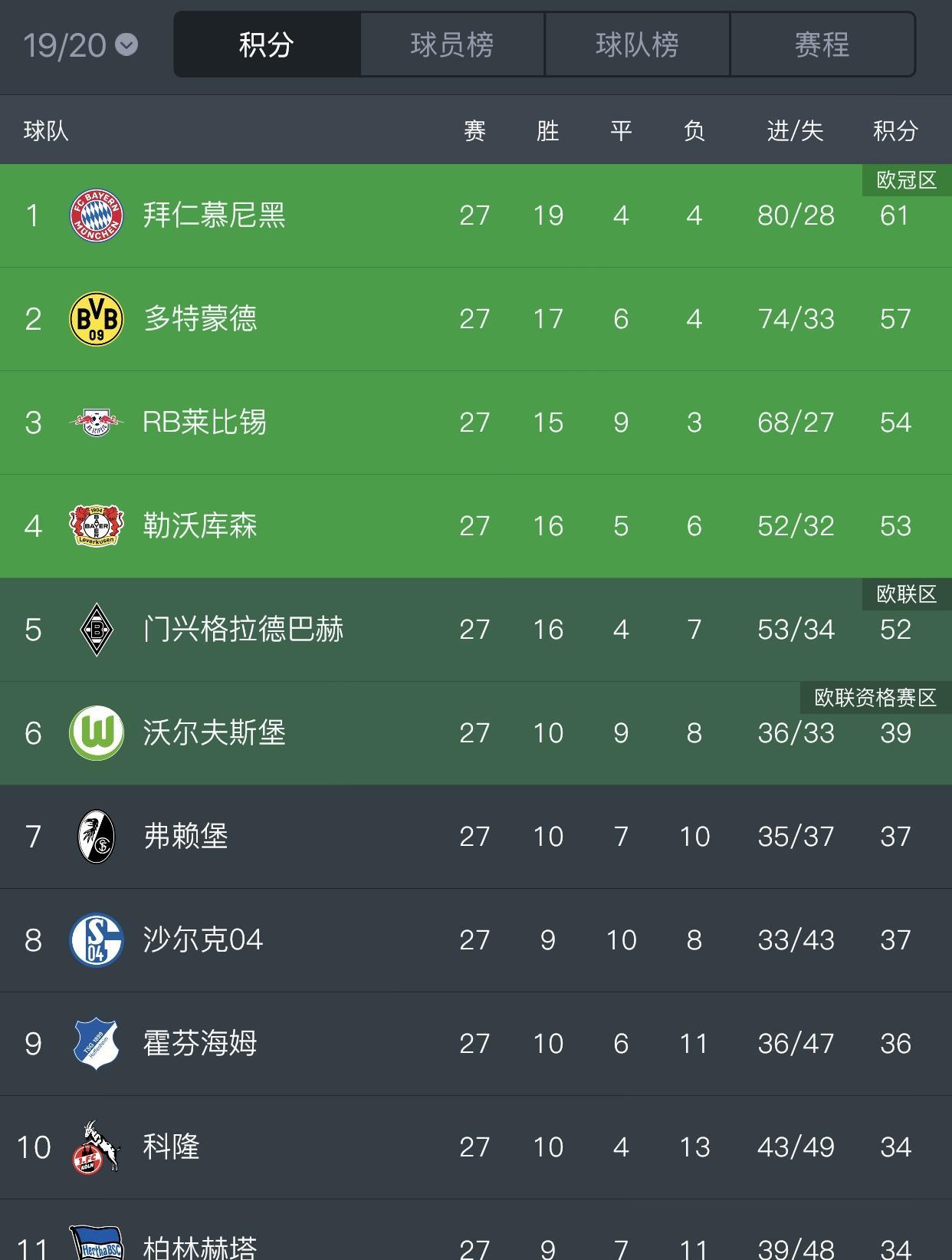Sort by the 积分 column header
Image resolution: width=952 pixels, height=1260 pixels.
(x=895, y=131)
